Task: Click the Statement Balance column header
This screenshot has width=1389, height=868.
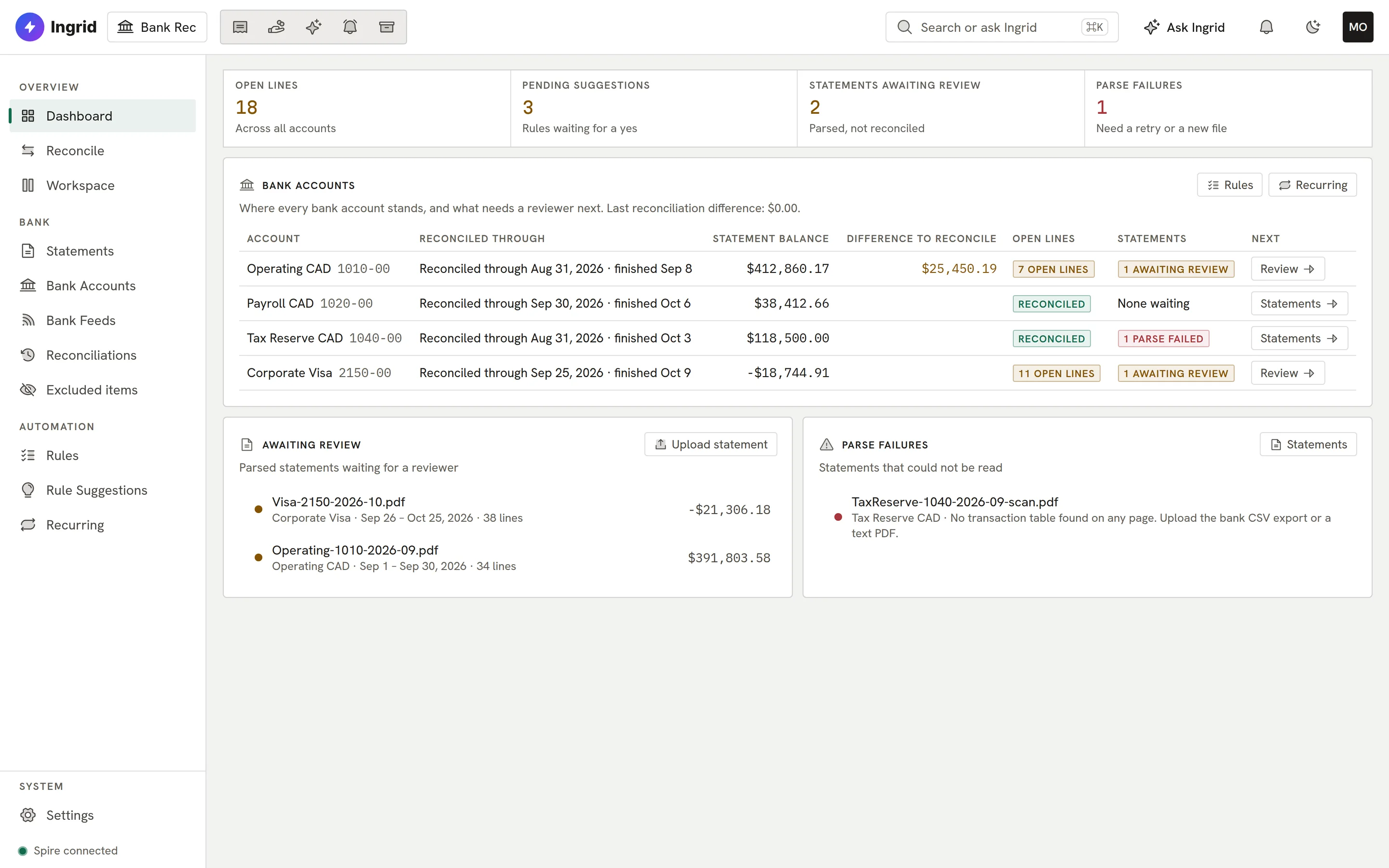Action: click(x=770, y=238)
